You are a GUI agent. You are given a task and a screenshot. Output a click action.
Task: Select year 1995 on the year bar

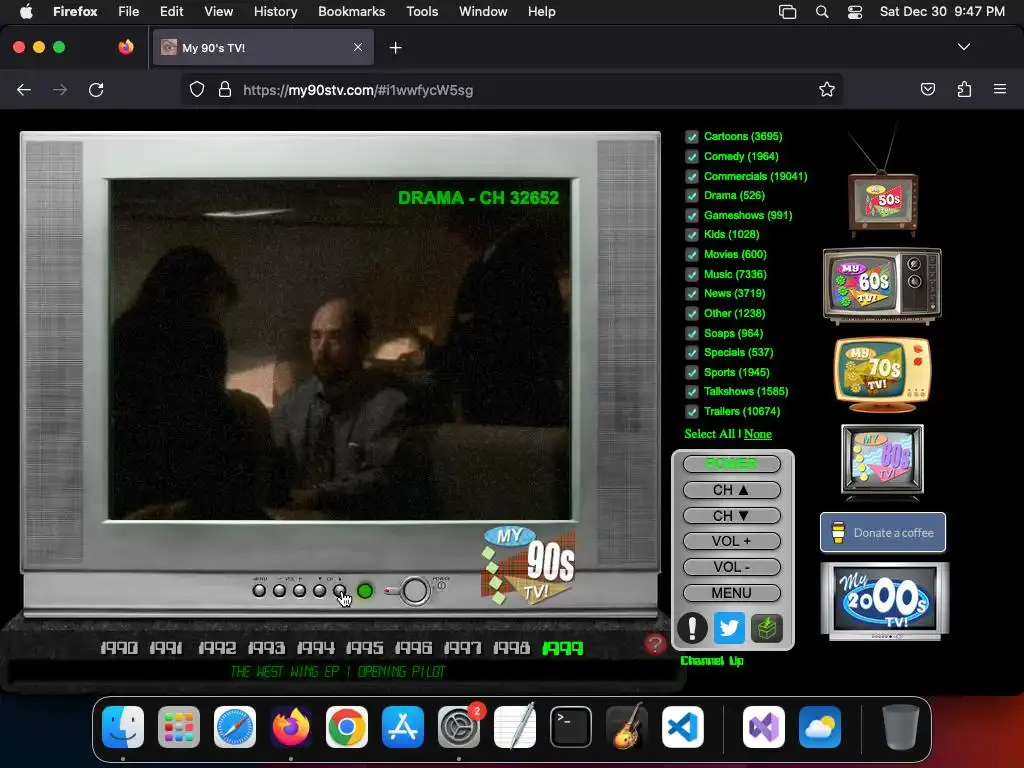click(364, 648)
